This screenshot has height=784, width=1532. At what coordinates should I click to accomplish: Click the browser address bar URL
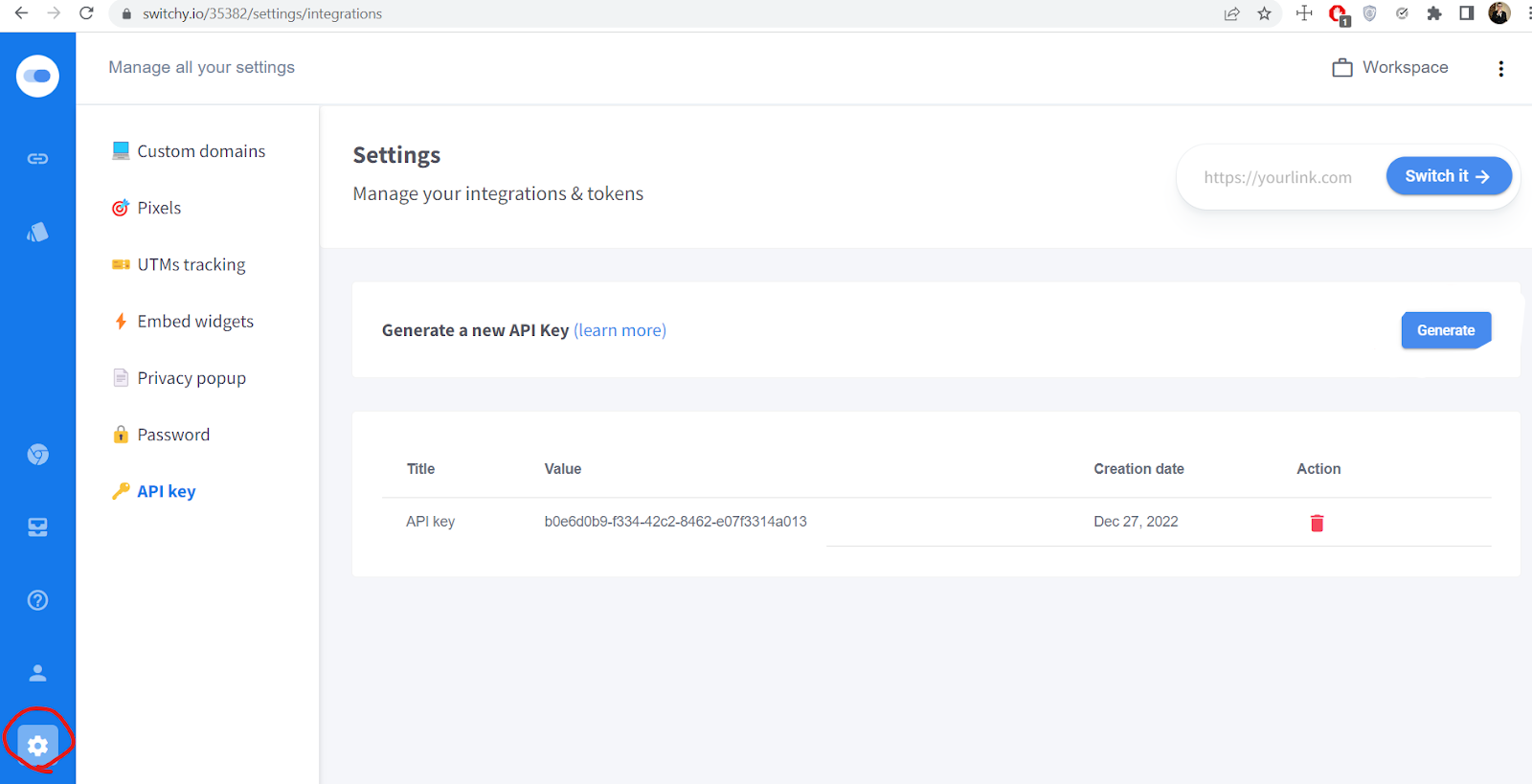click(x=262, y=13)
